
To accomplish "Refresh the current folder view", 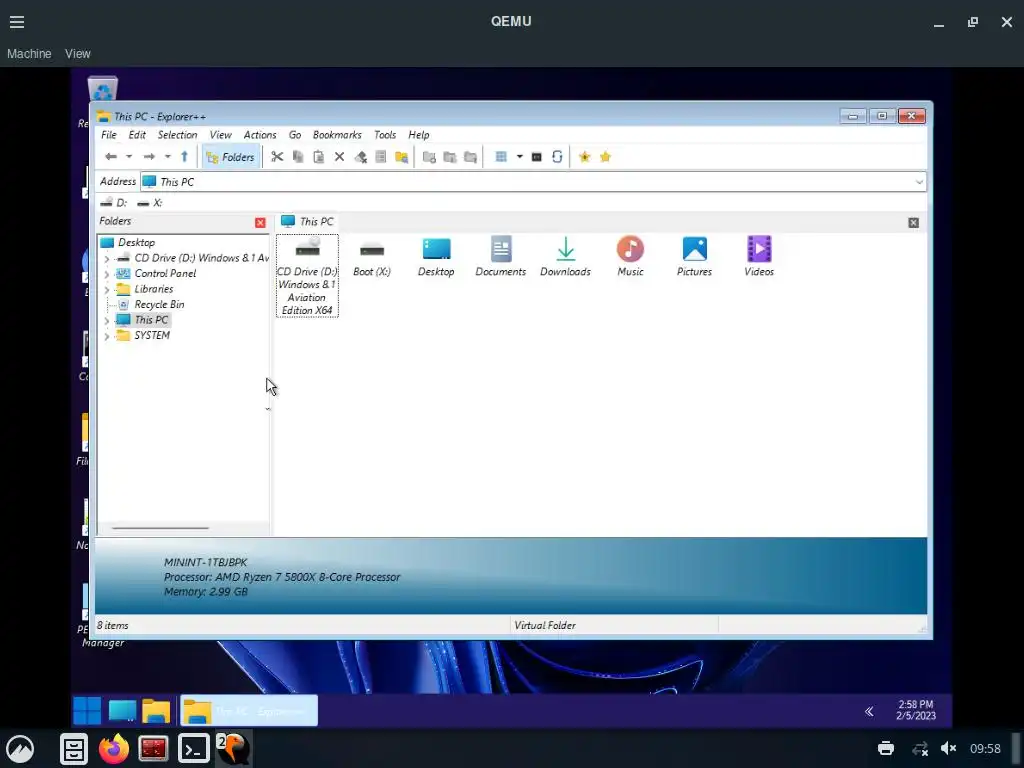I will point(557,157).
